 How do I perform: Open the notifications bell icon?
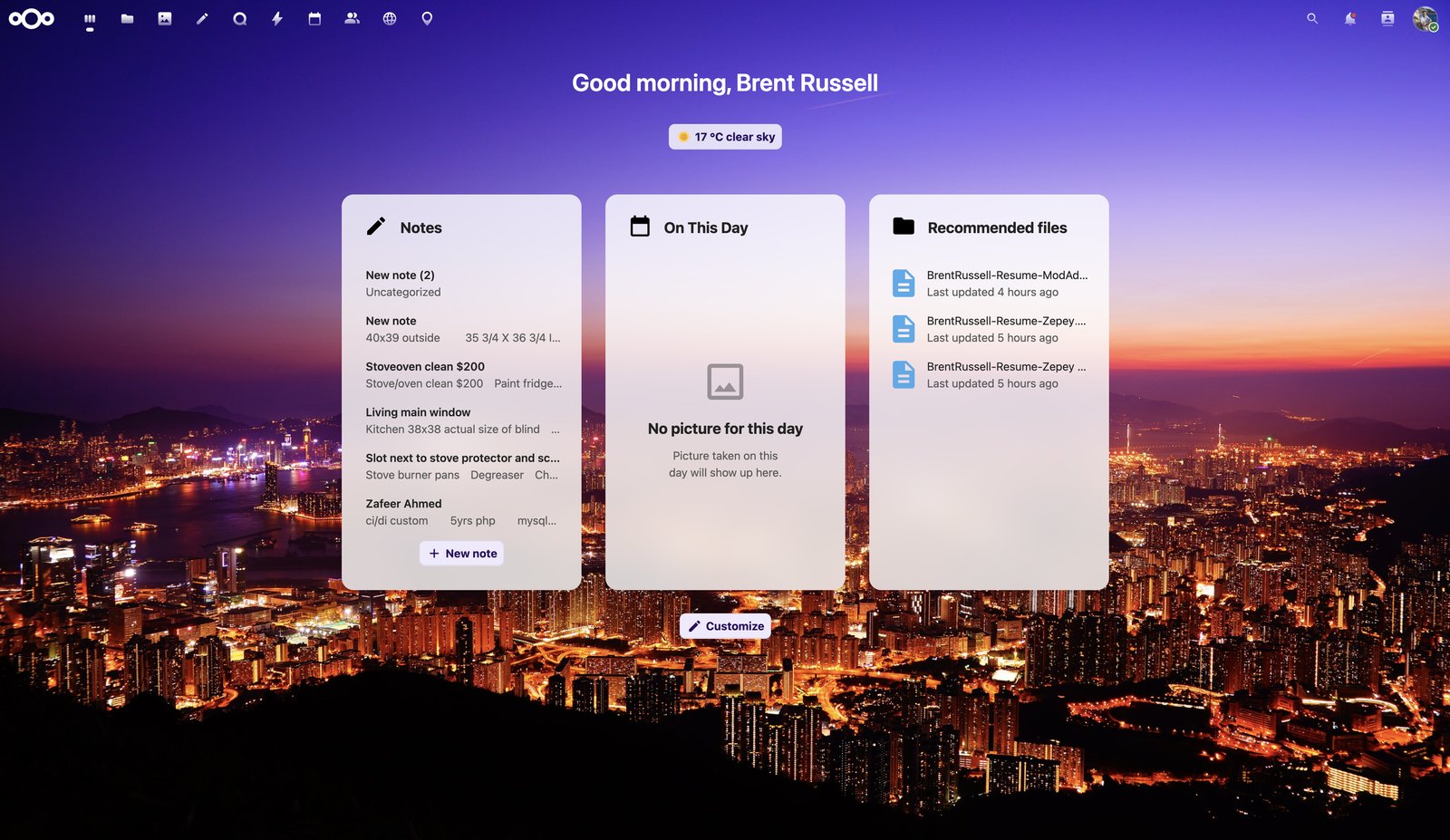click(1350, 18)
